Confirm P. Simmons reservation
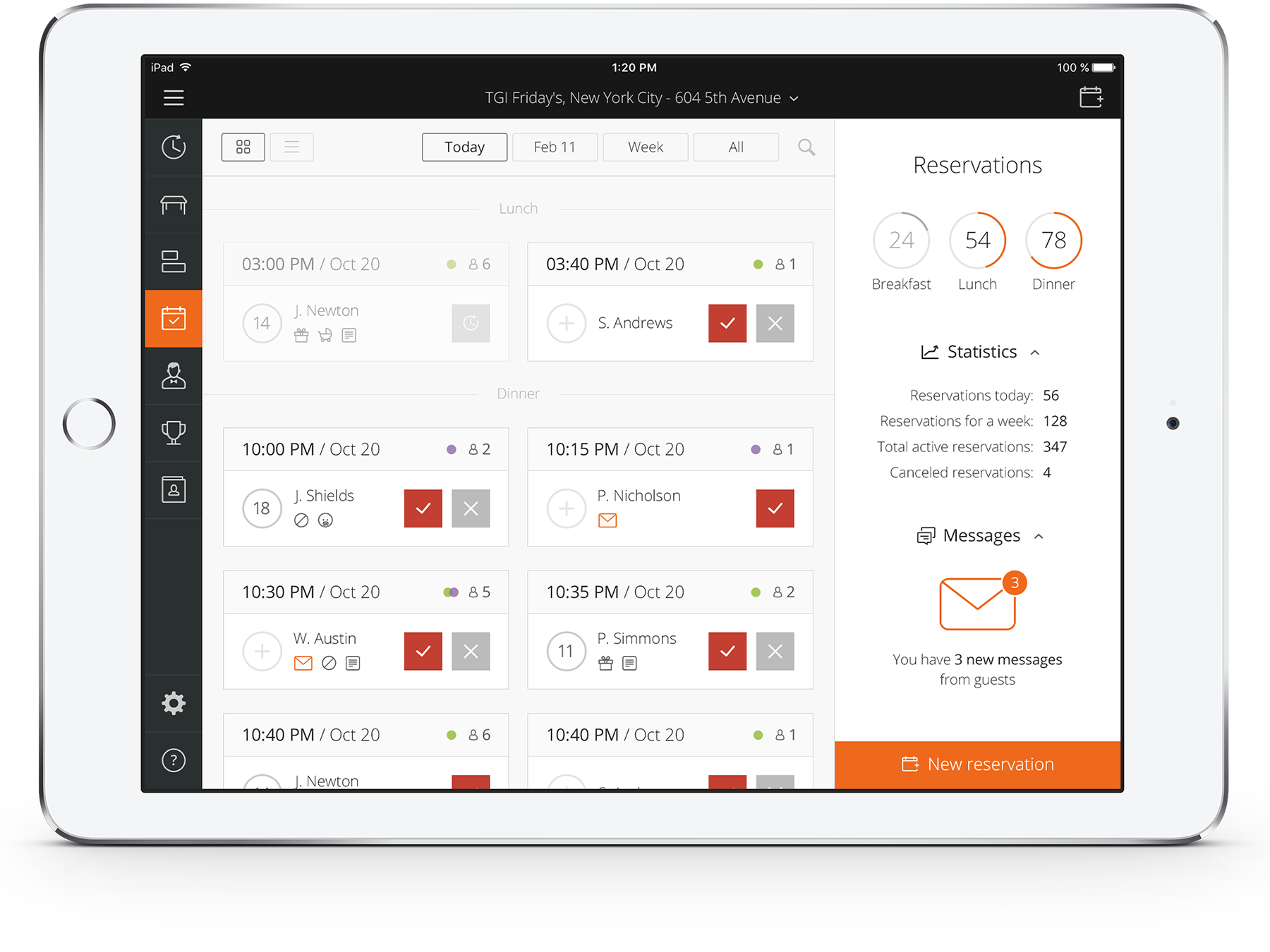 (727, 651)
